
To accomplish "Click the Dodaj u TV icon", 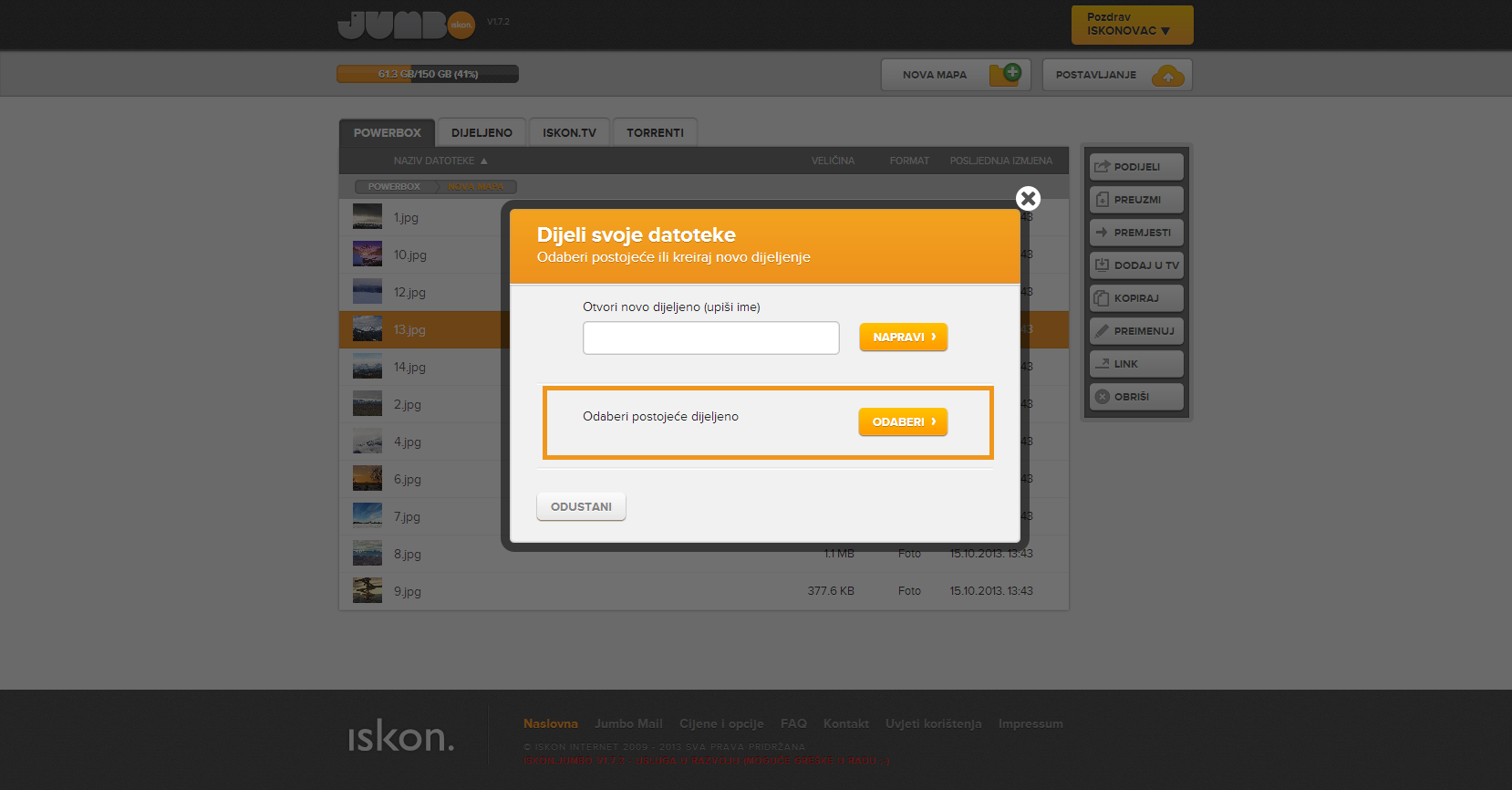I will click(1102, 265).
